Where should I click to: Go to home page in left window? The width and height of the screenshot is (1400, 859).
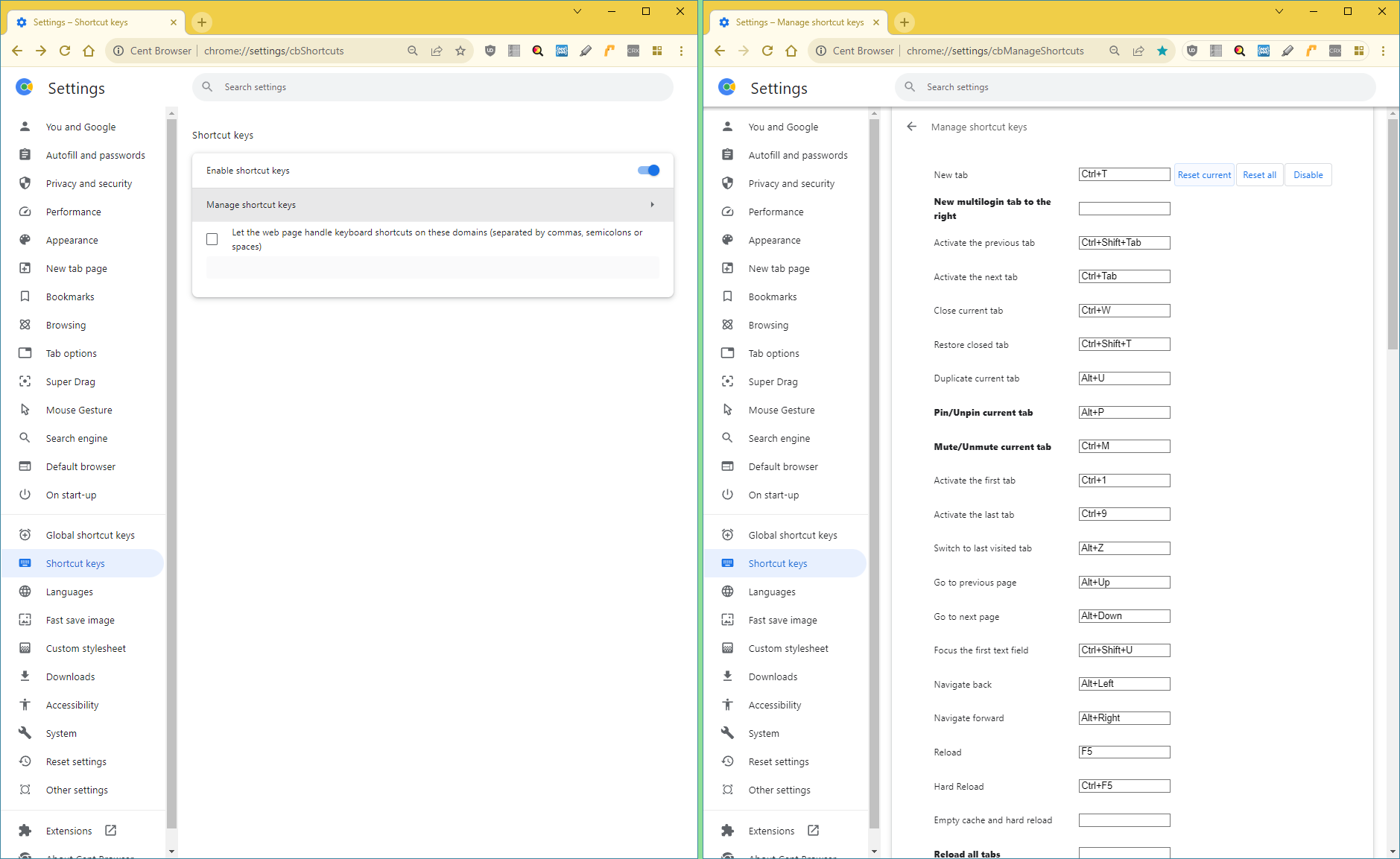click(89, 51)
